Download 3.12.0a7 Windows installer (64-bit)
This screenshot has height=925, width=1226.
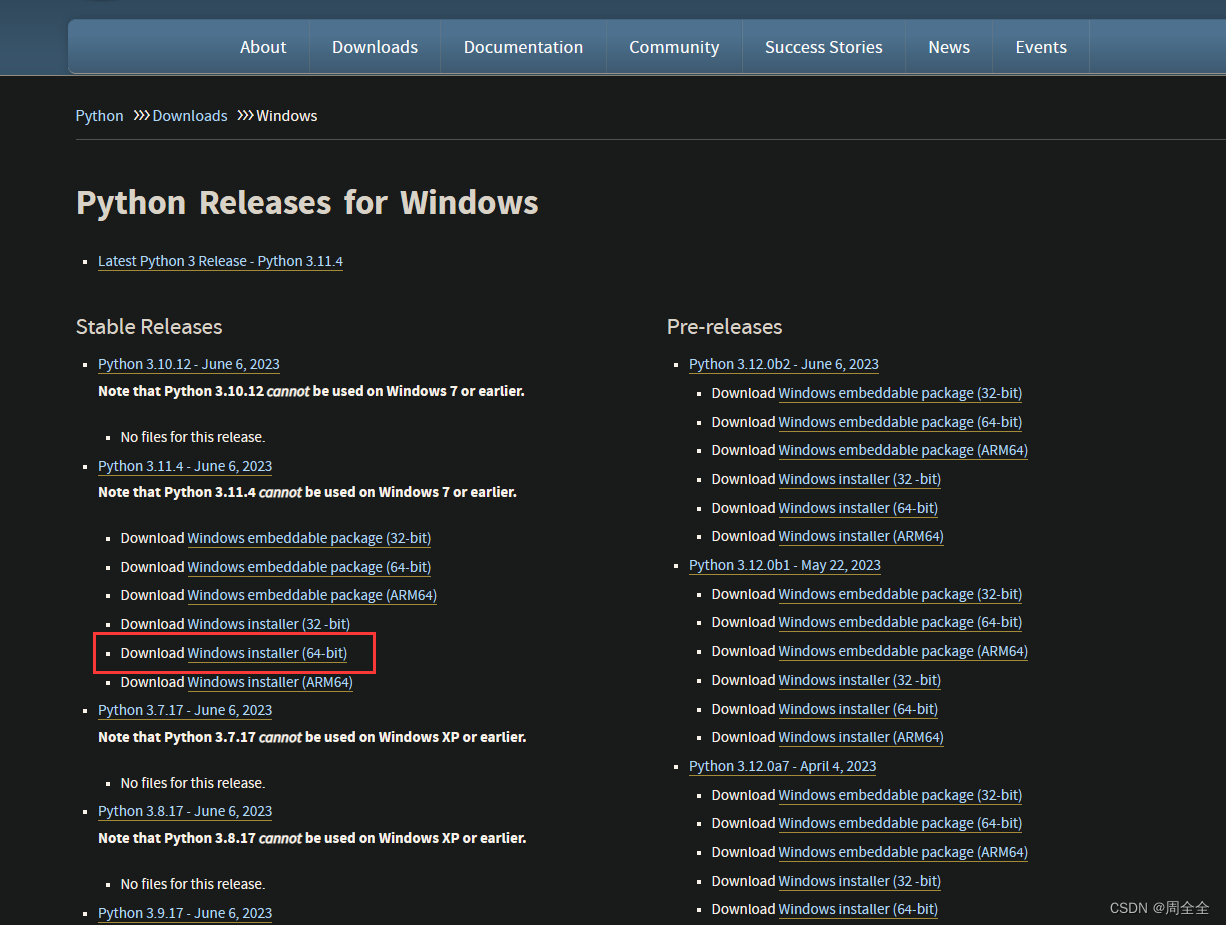click(x=858, y=909)
